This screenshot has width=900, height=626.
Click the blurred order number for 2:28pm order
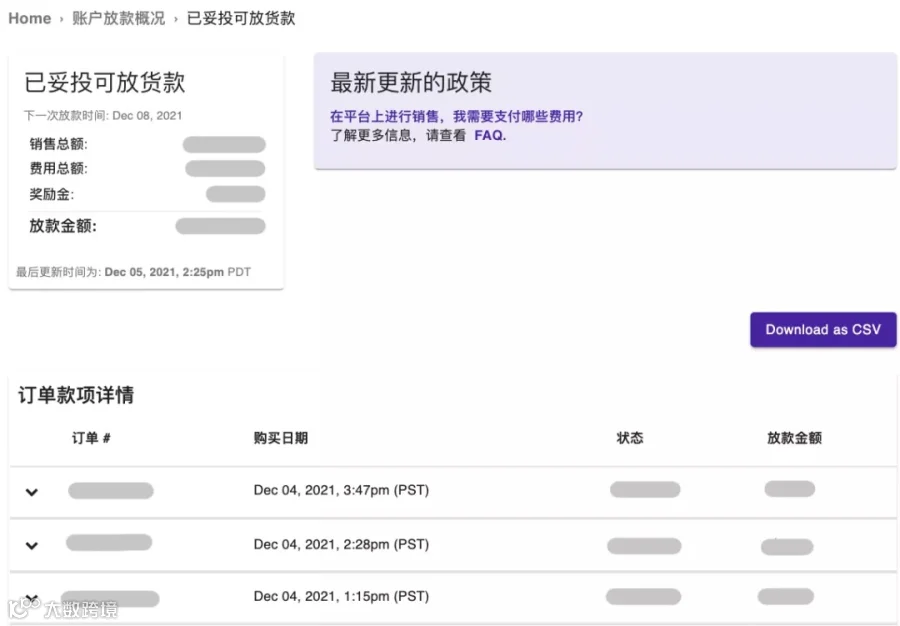point(109,542)
